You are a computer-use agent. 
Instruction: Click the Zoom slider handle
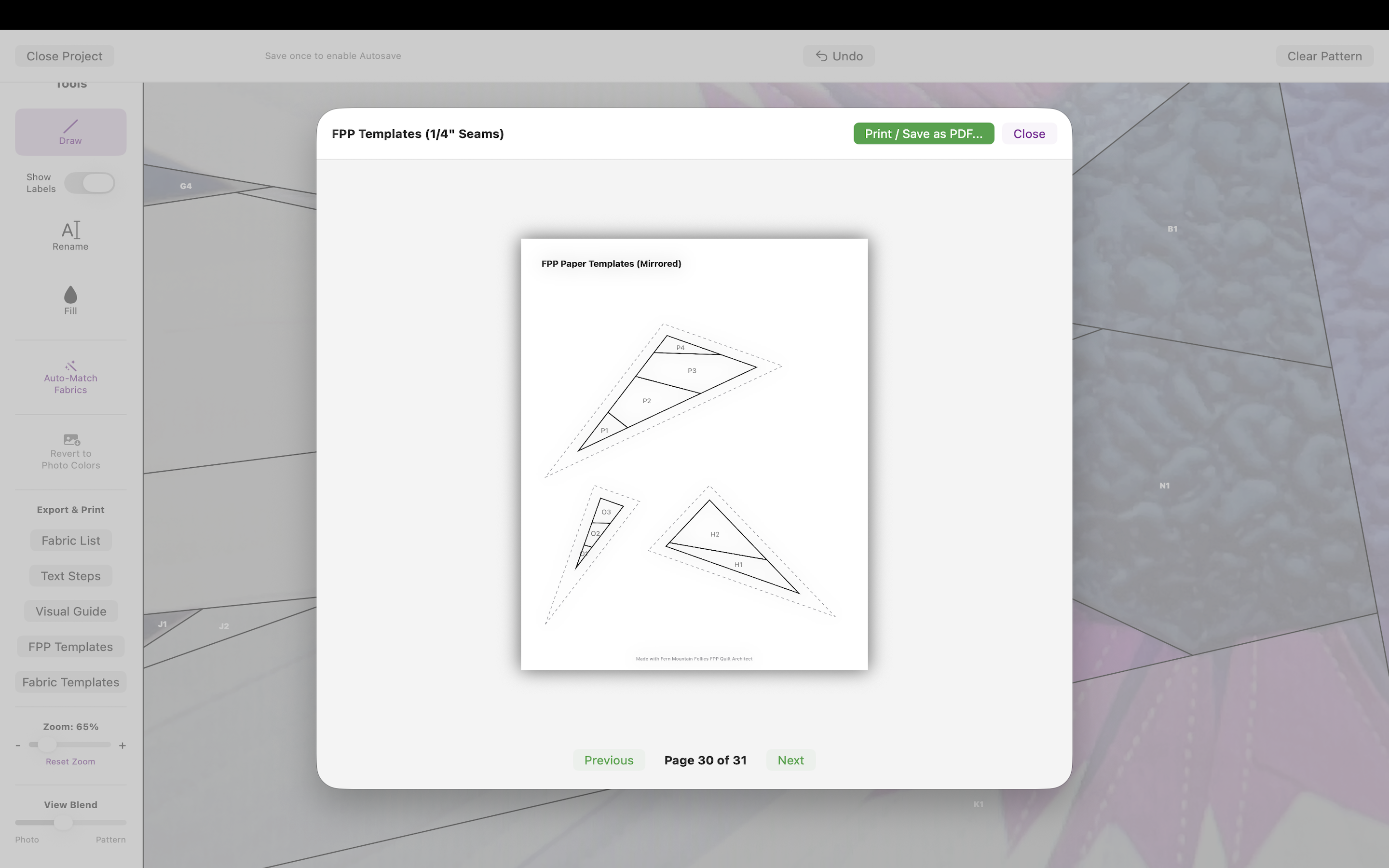click(47, 745)
